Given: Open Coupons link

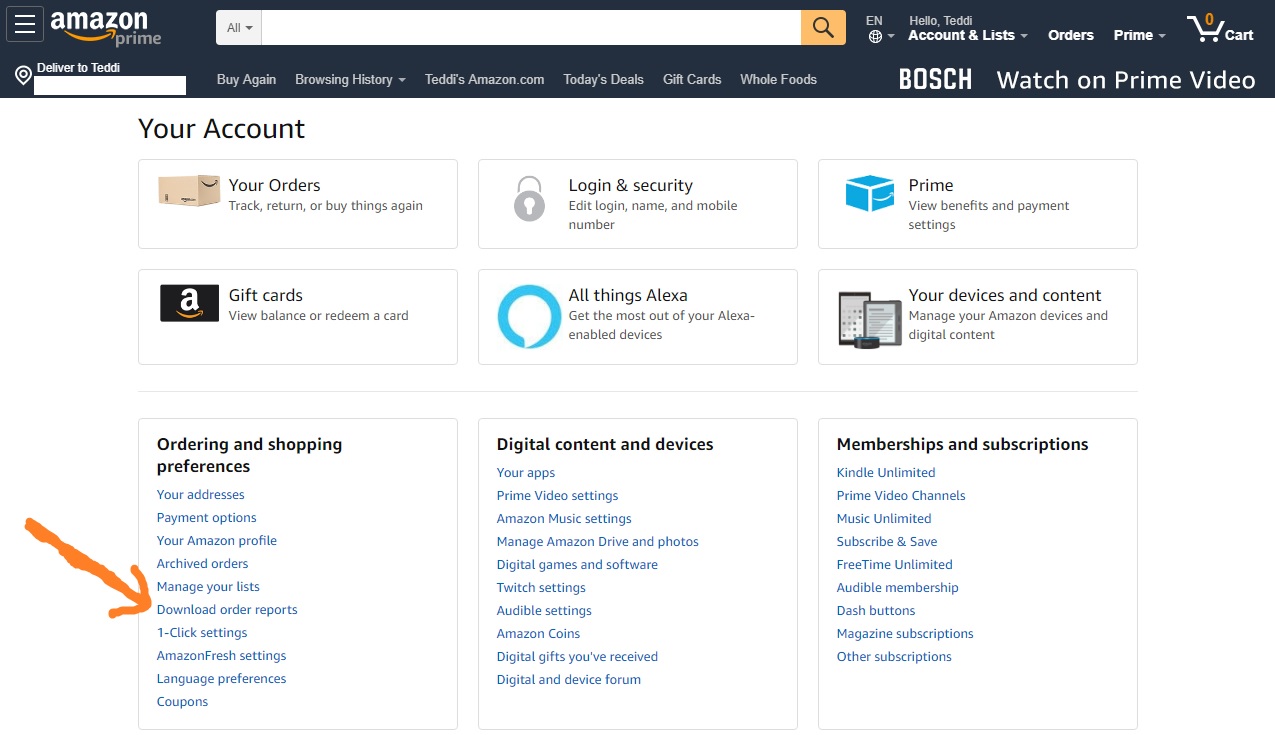Looking at the screenshot, I should (182, 701).
